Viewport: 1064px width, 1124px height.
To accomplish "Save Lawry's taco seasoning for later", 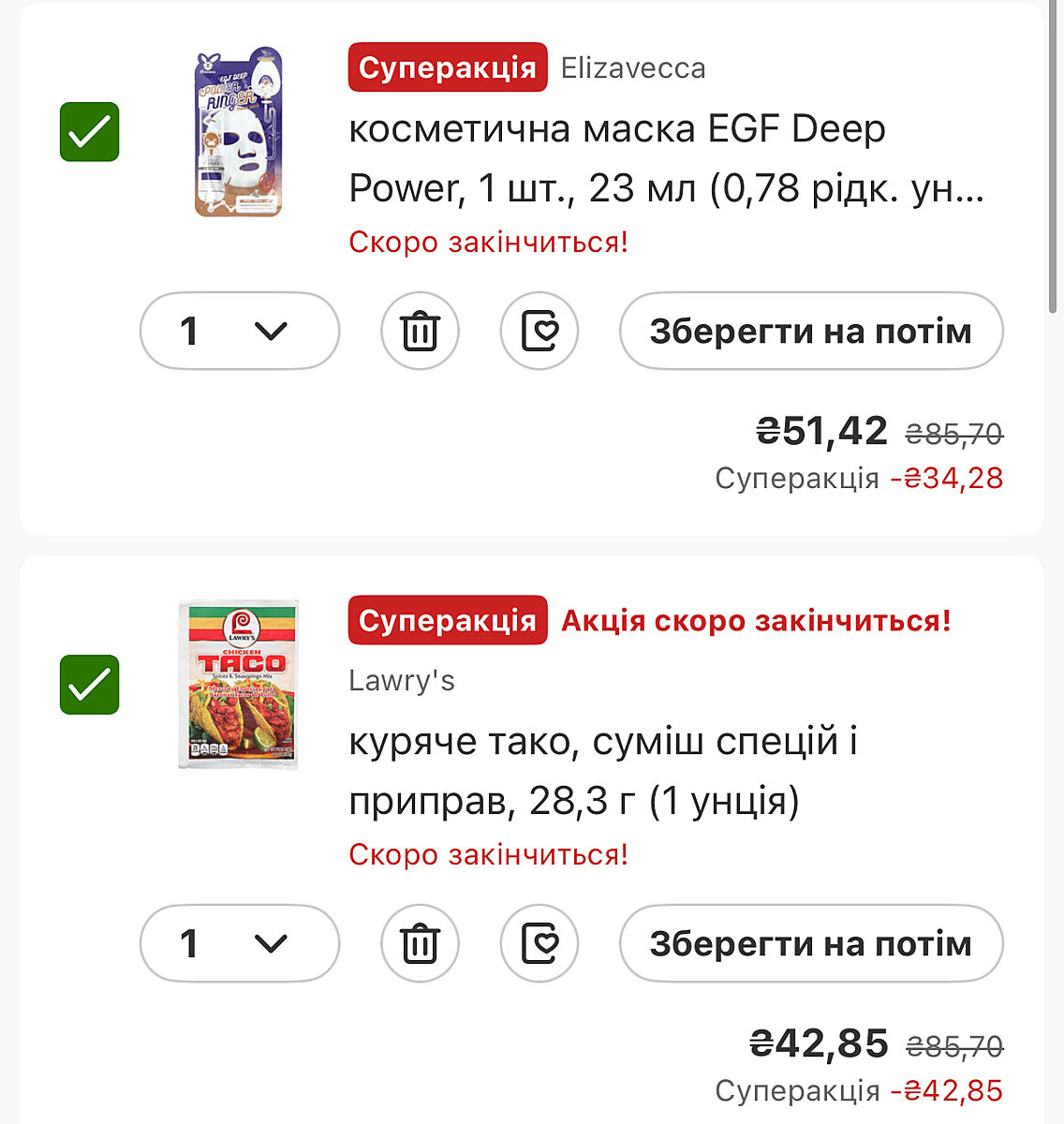I will coord(810,943).
